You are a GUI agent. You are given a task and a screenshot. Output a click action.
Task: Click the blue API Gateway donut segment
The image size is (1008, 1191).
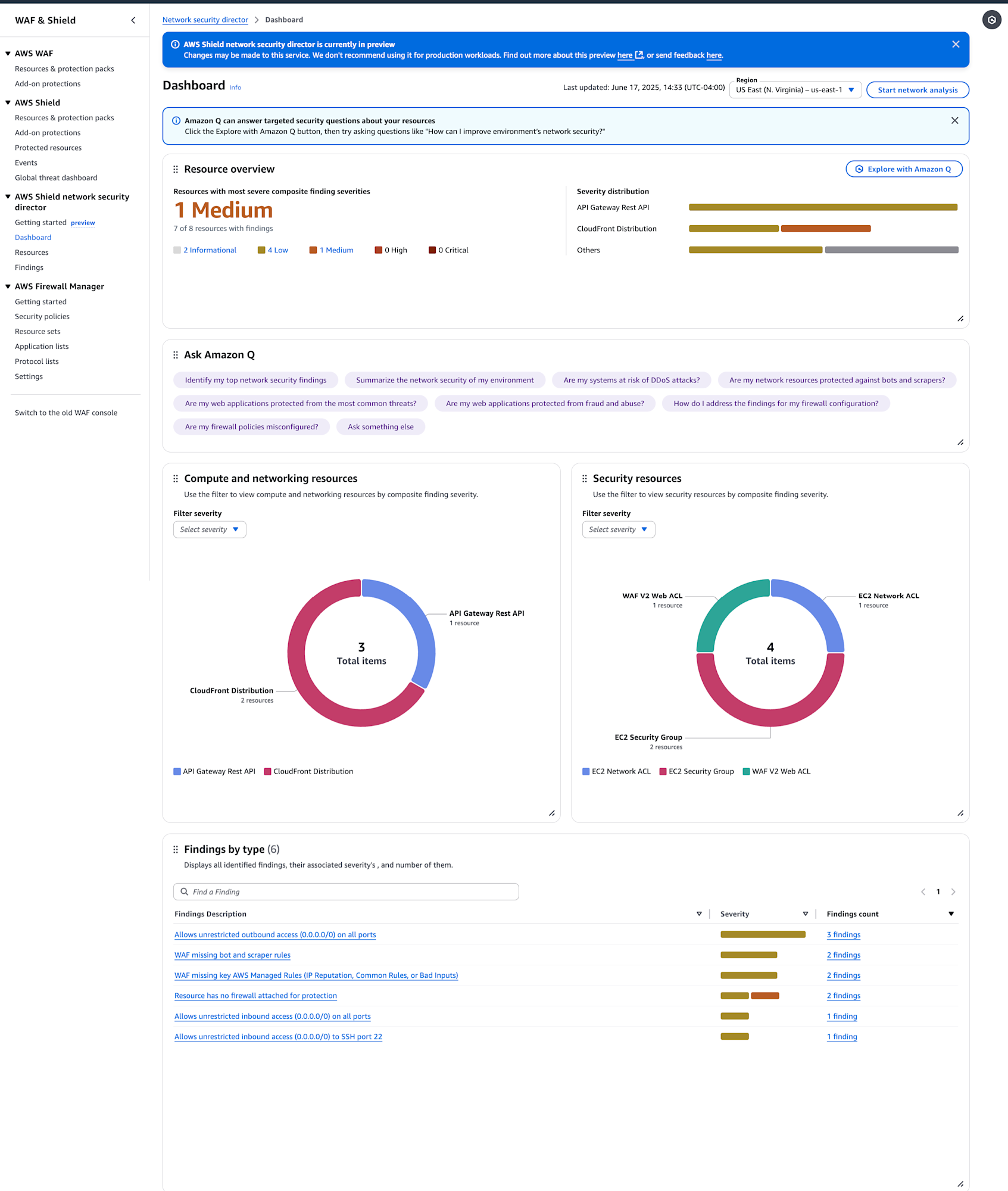click(x=417, y=621)
